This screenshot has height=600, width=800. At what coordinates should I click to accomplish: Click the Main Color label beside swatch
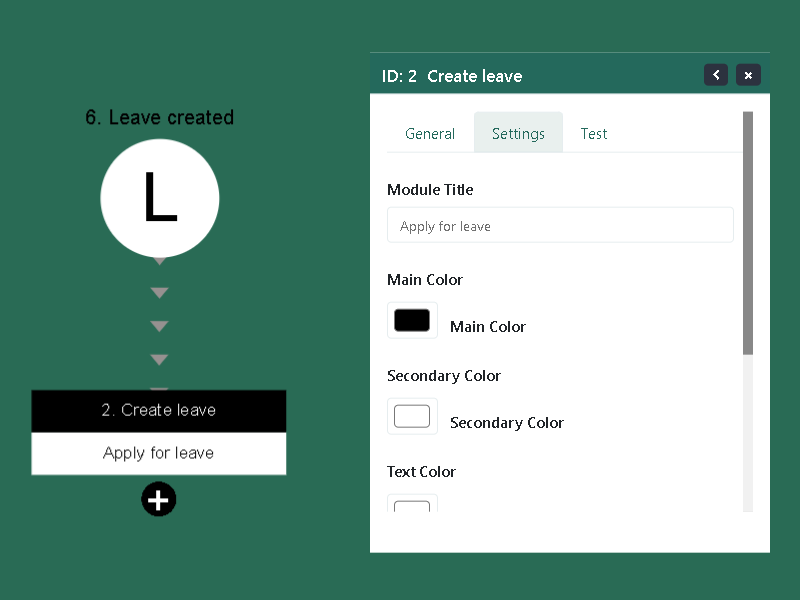[488, 327]
